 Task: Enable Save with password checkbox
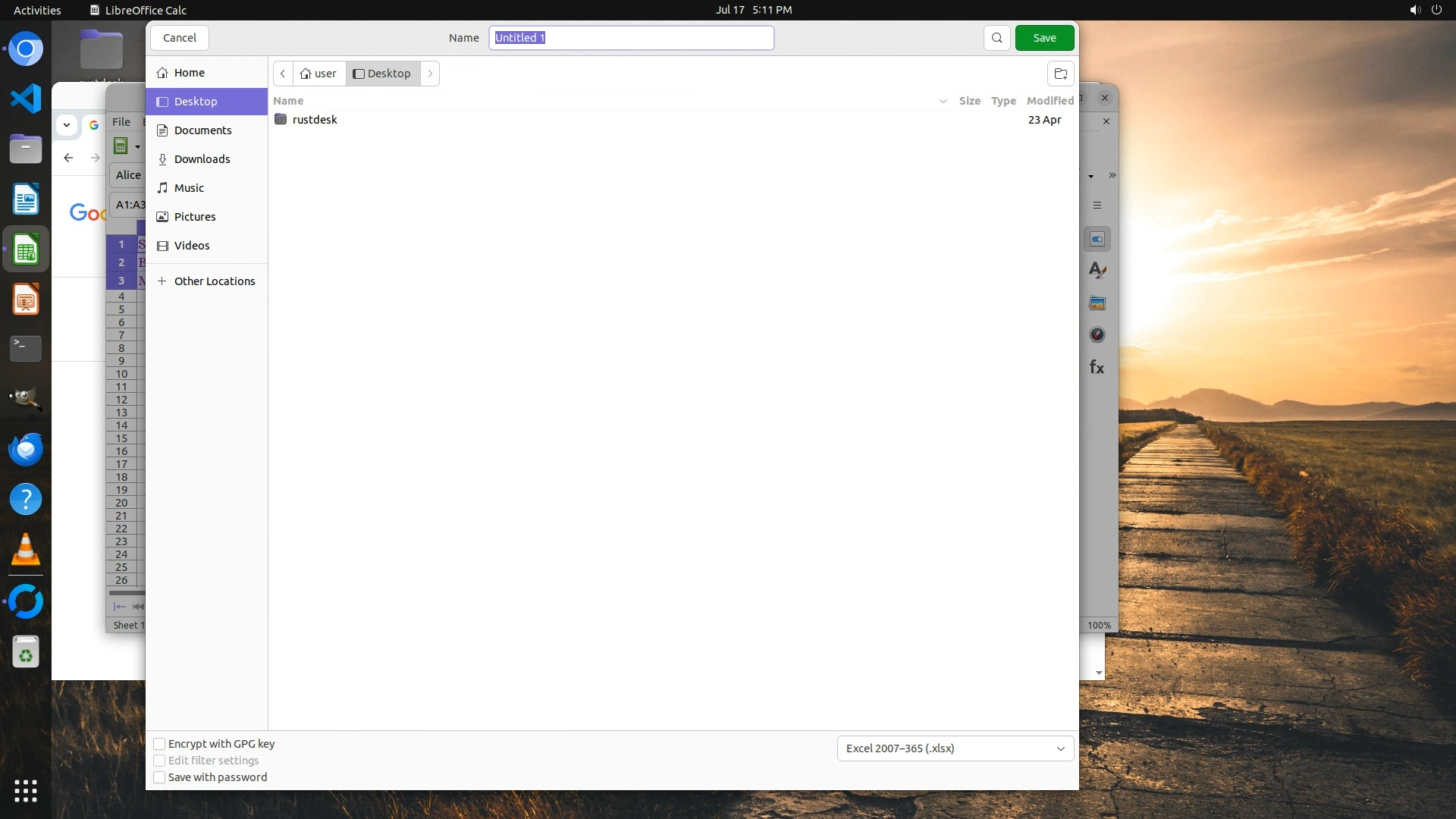[159, 777]
